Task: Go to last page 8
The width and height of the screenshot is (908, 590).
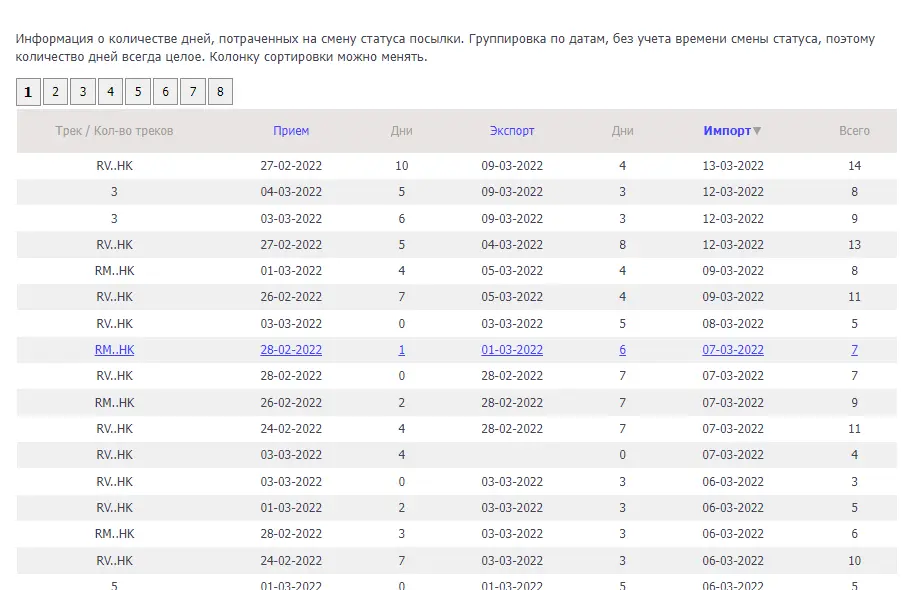Action: point(220,91)
